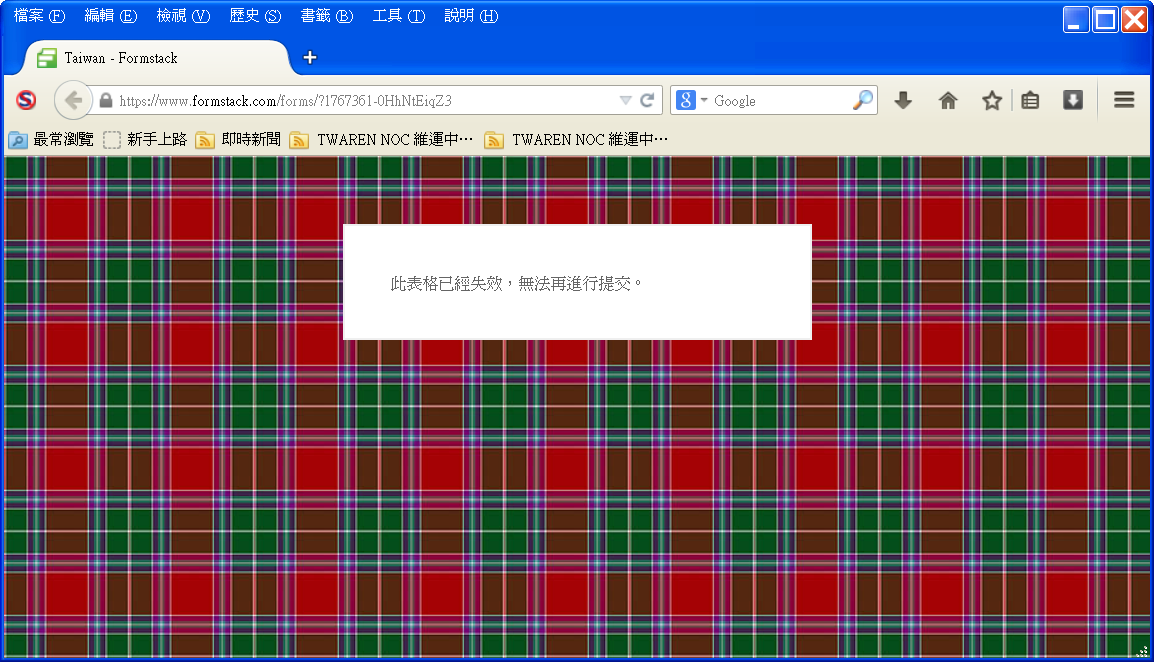The image size is (1154, 662).
Task: Click the formstack URL address field
Action: (x=360, y=101)
